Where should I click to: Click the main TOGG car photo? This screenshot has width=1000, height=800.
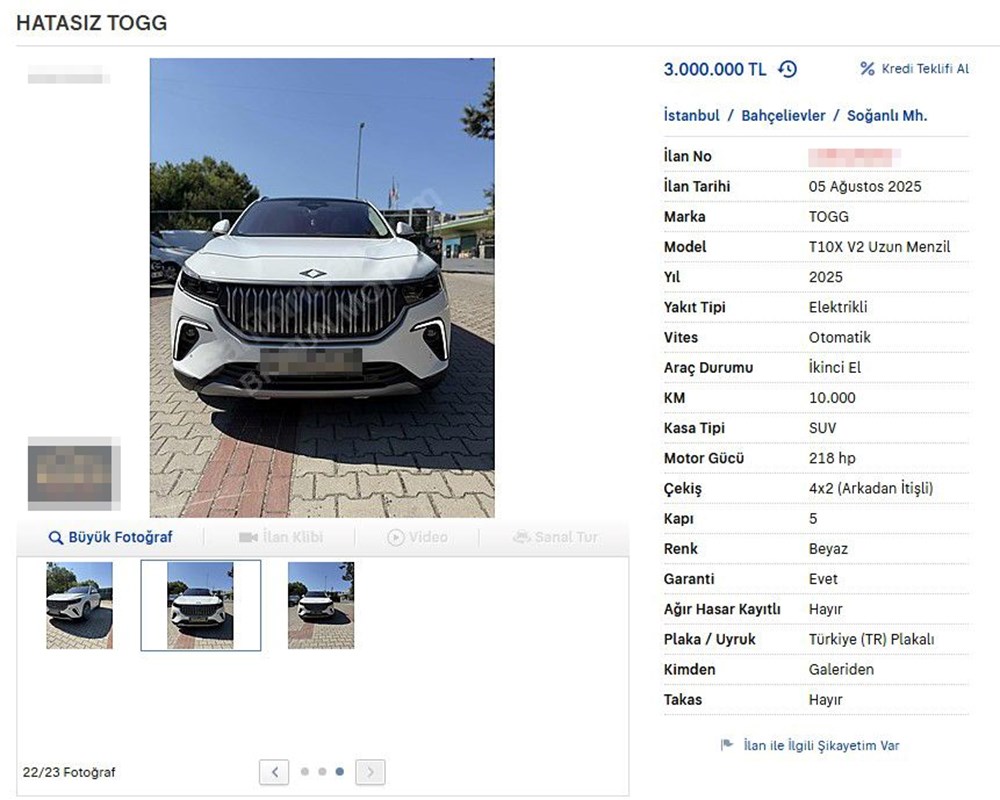(322, 287)
